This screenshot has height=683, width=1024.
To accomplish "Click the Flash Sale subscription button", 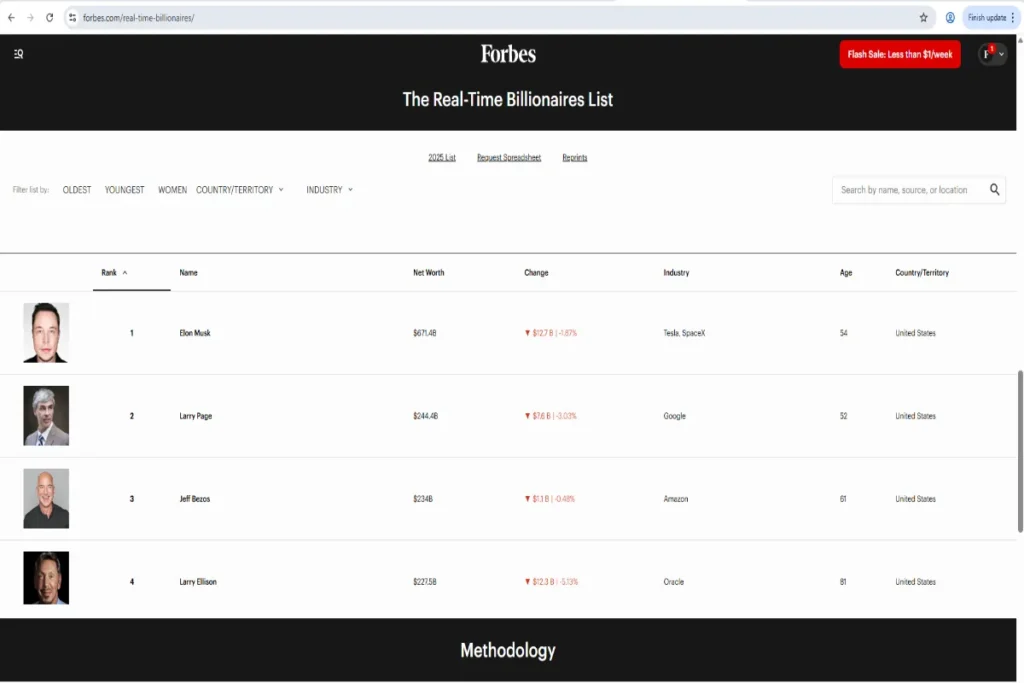I will tap(900, 54).
